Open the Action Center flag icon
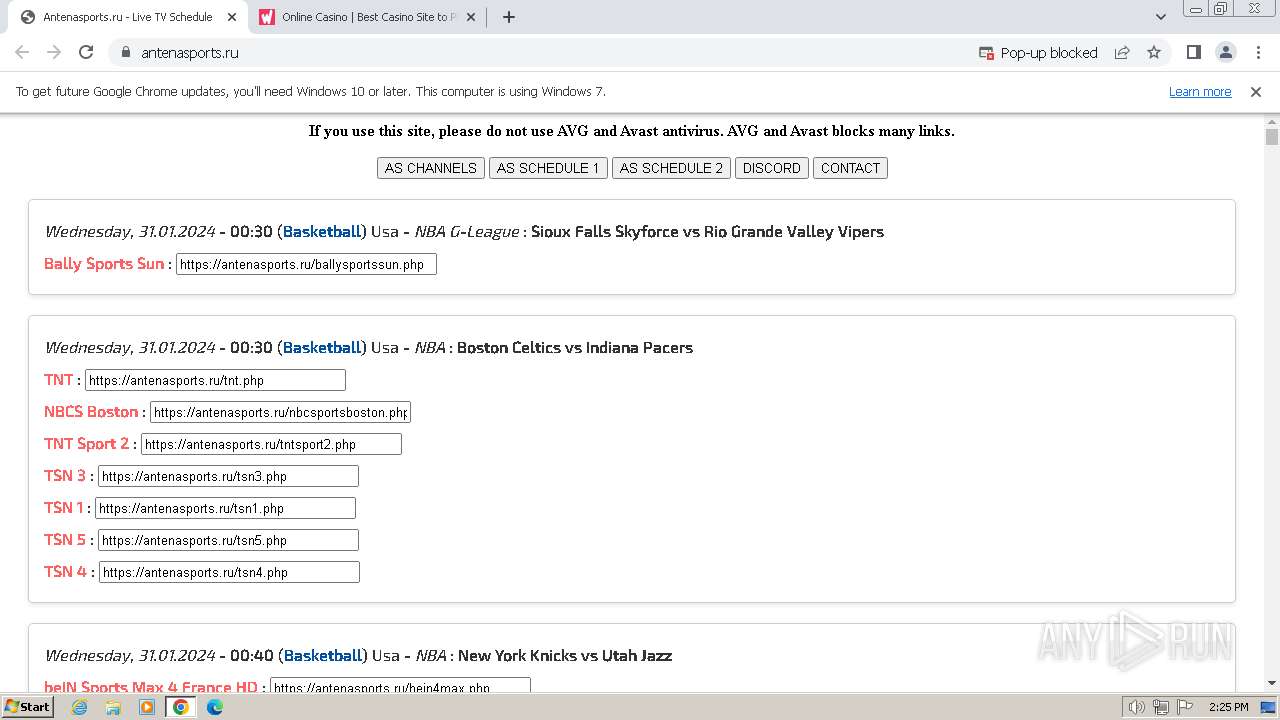1280x720 pixels. click(1184, 707)
